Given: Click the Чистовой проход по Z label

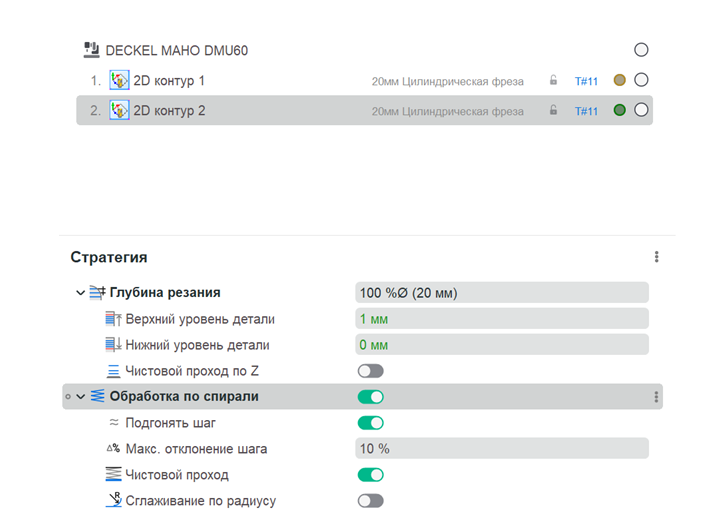Looking at the screenshot, I should point(192,371).
